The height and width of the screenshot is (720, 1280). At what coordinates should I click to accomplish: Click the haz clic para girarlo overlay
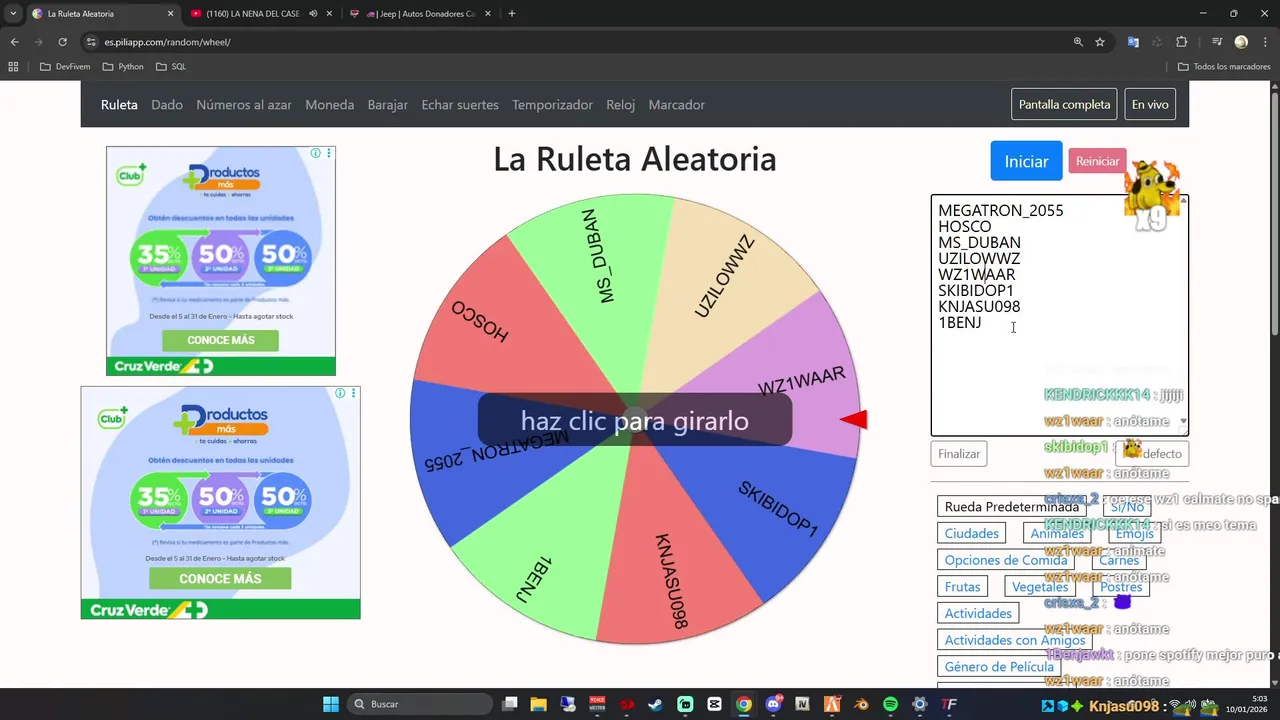point(635,420)
